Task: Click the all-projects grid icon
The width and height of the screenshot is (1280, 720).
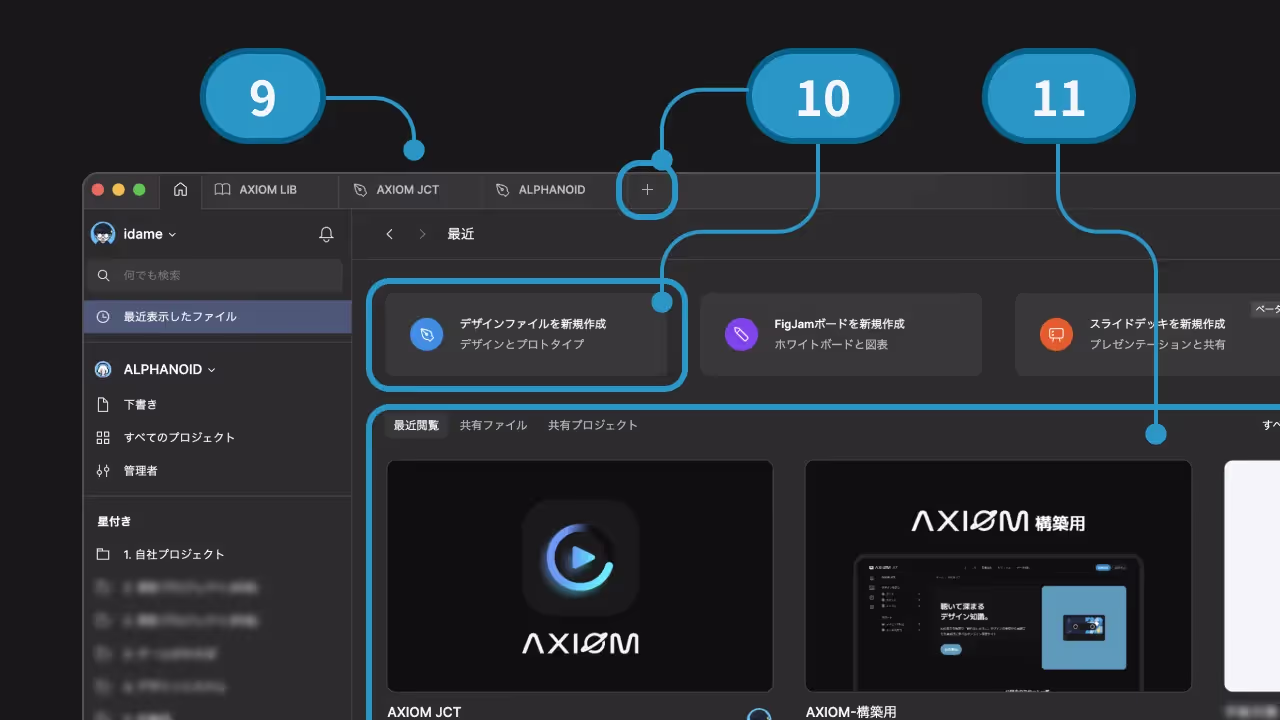Action: point(103,438)
